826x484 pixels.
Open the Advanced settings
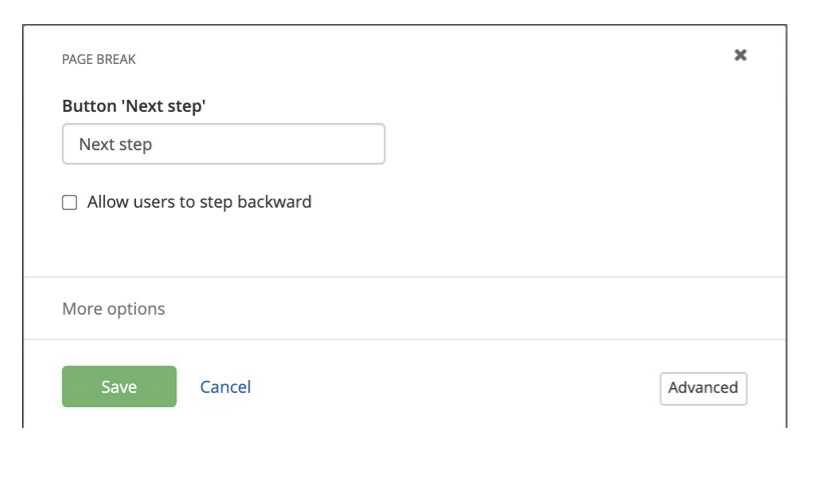703,388
